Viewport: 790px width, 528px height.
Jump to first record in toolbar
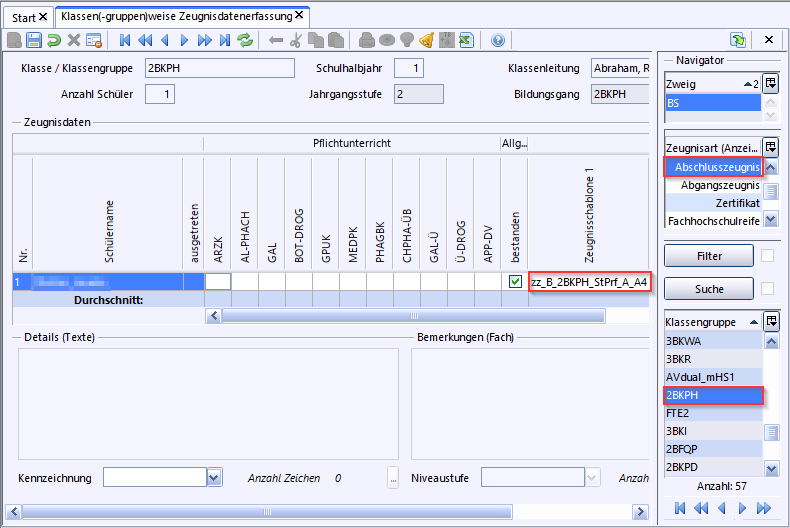125,40
